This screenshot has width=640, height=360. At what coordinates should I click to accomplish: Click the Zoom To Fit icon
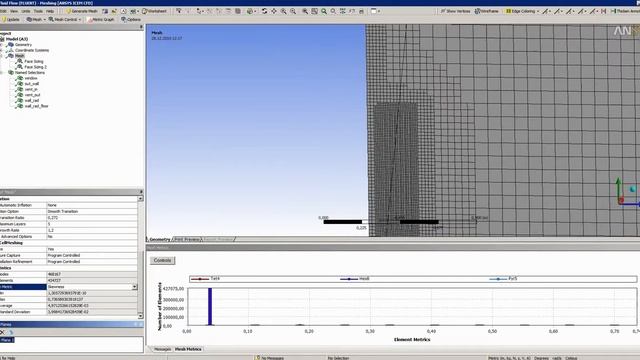[305, 11]
